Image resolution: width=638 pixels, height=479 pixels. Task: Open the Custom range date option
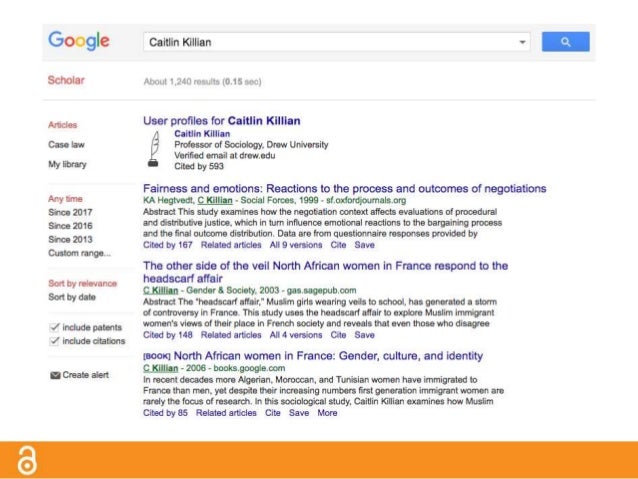[79, 253]
